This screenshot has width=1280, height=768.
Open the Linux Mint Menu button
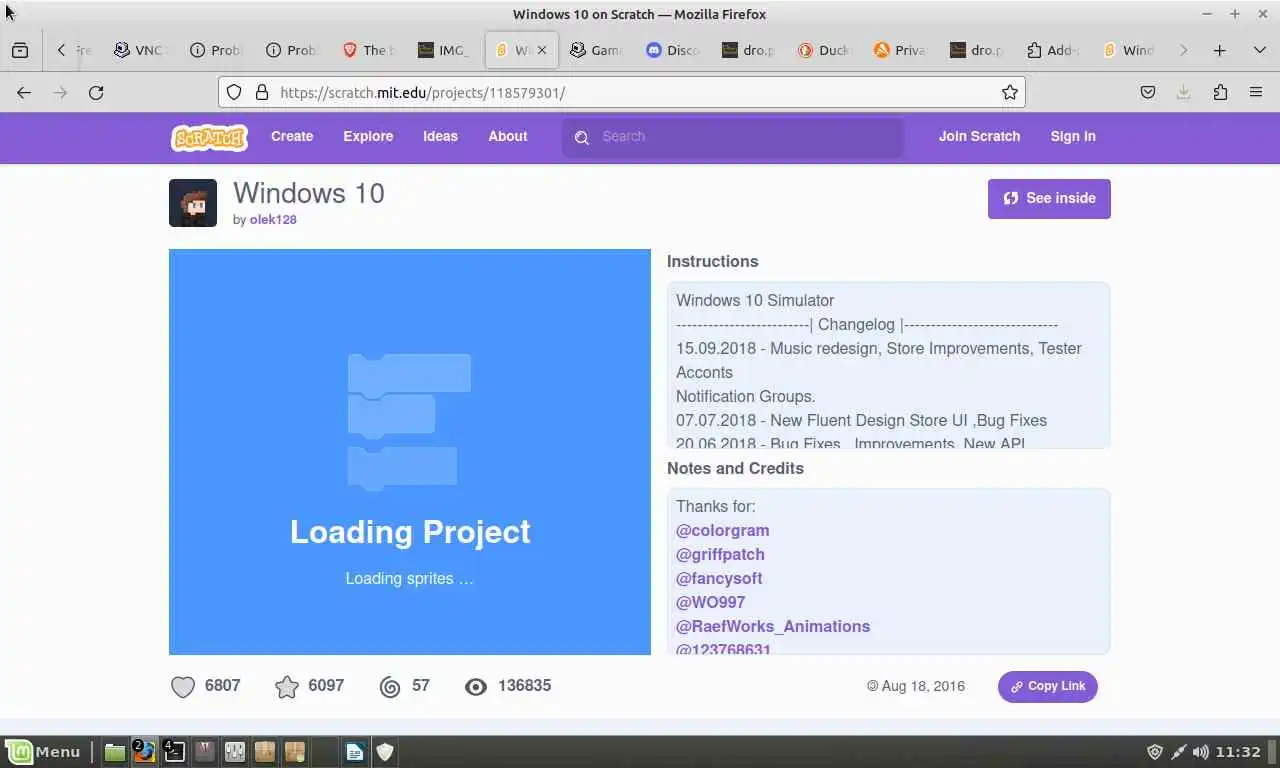(x=43, y=752)
